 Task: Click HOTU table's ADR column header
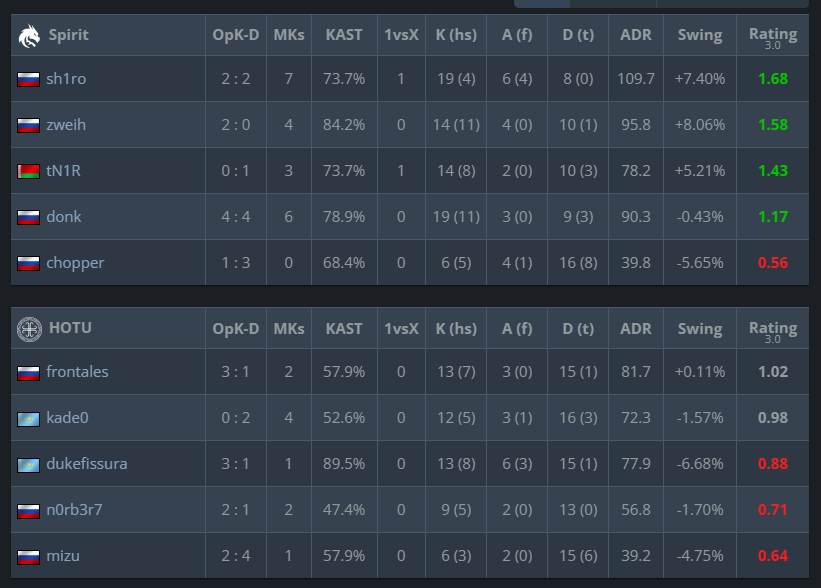pos(636,329)
